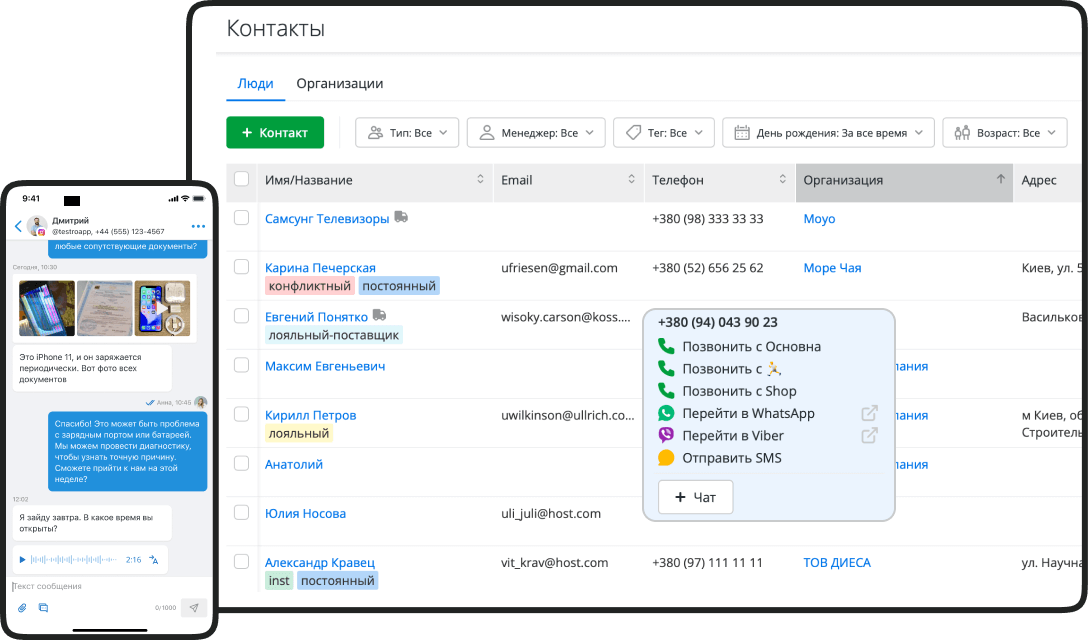Expand the Тег: Все filter

point(663,132)
